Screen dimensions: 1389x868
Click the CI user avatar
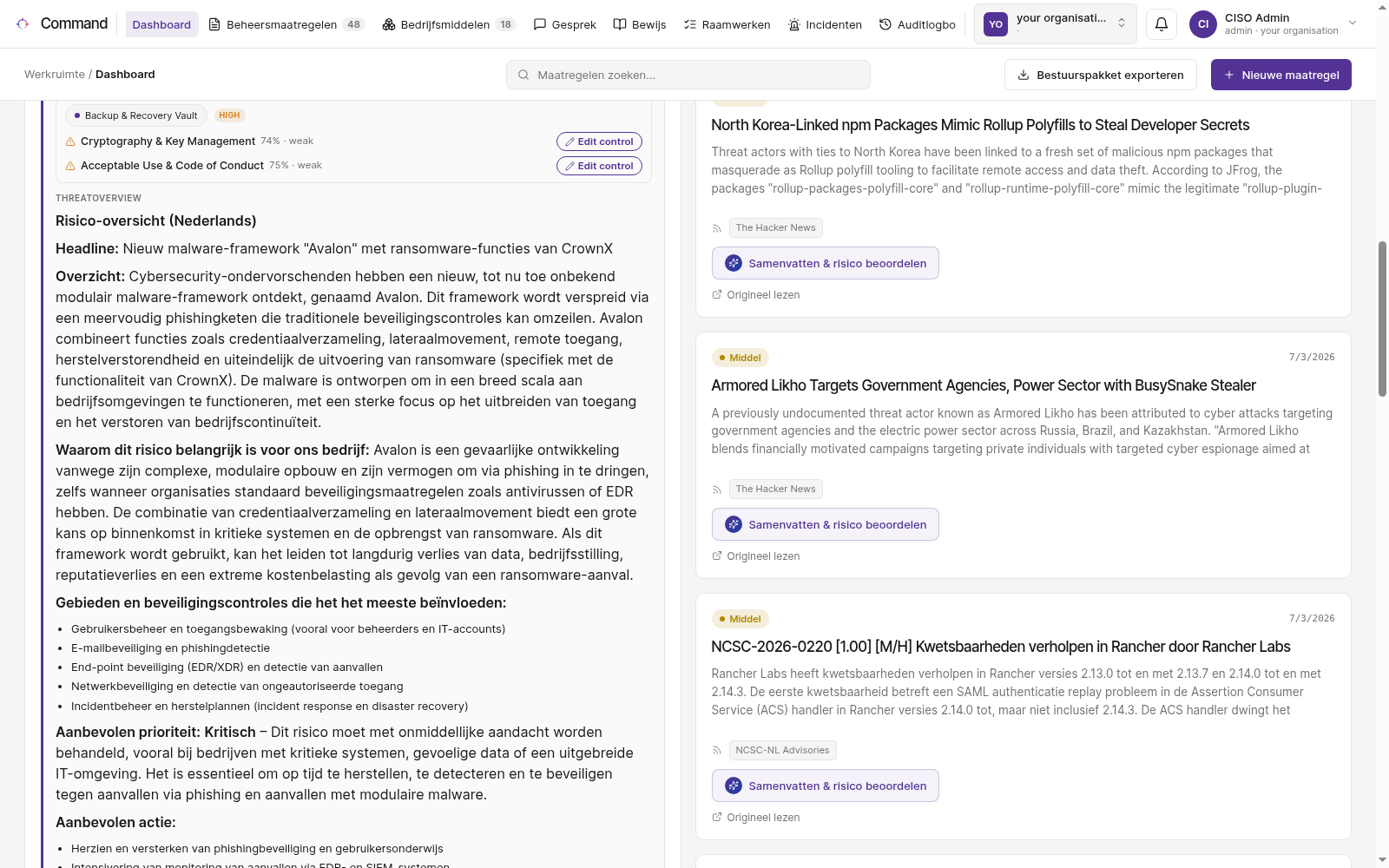click(x=1203, y=24)
